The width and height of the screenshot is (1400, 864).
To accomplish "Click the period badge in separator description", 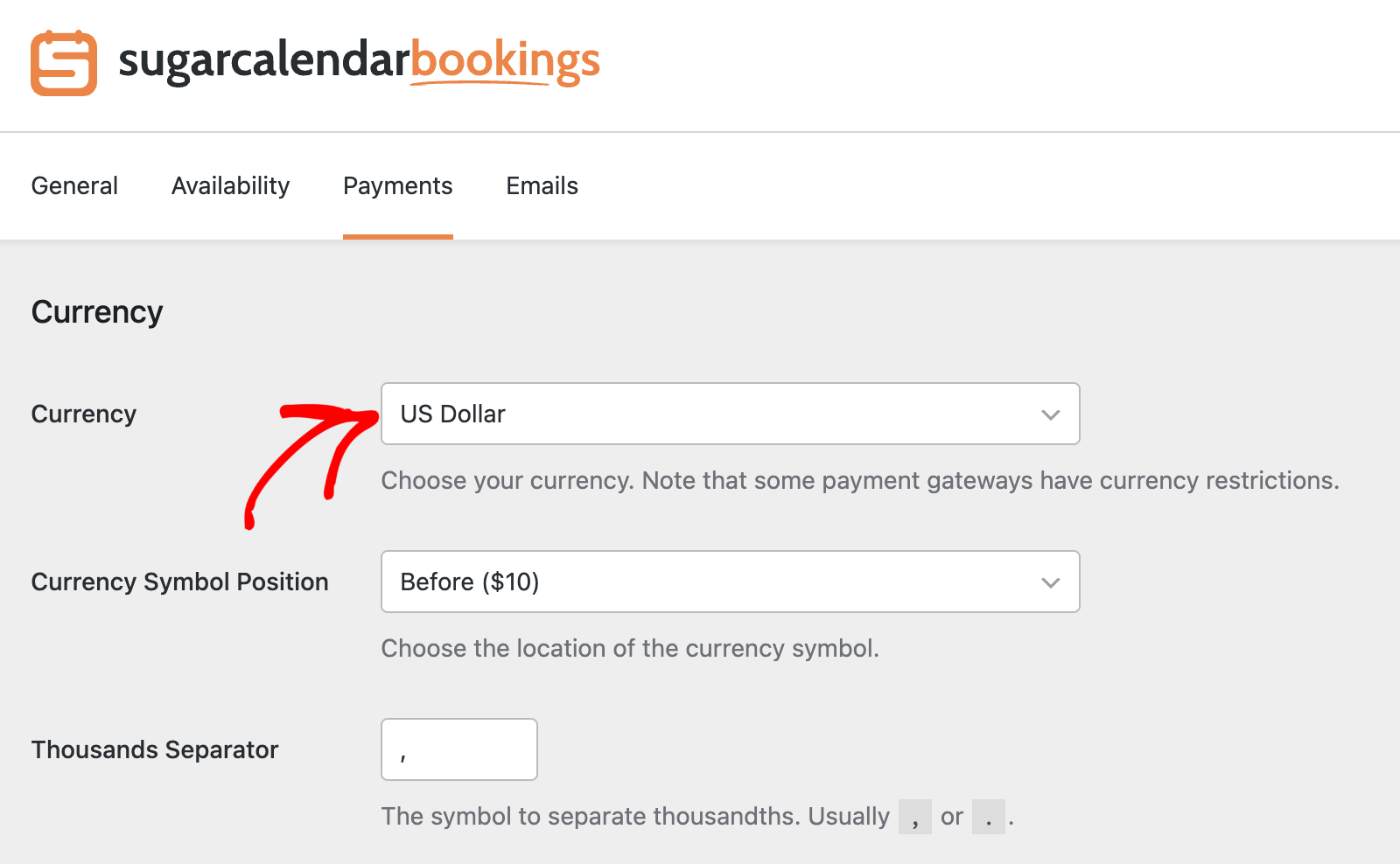I will pyautogui.click(x=989, y=816).
